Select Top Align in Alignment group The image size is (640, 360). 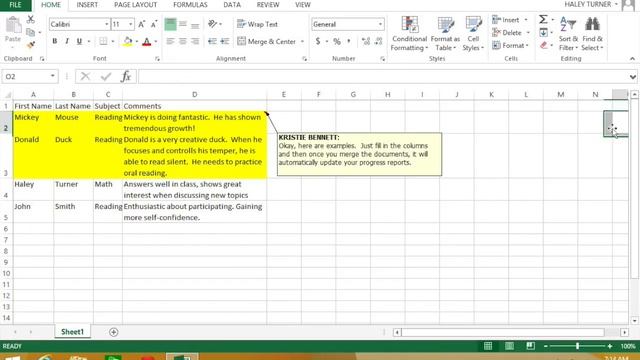(x=170, y=24)
